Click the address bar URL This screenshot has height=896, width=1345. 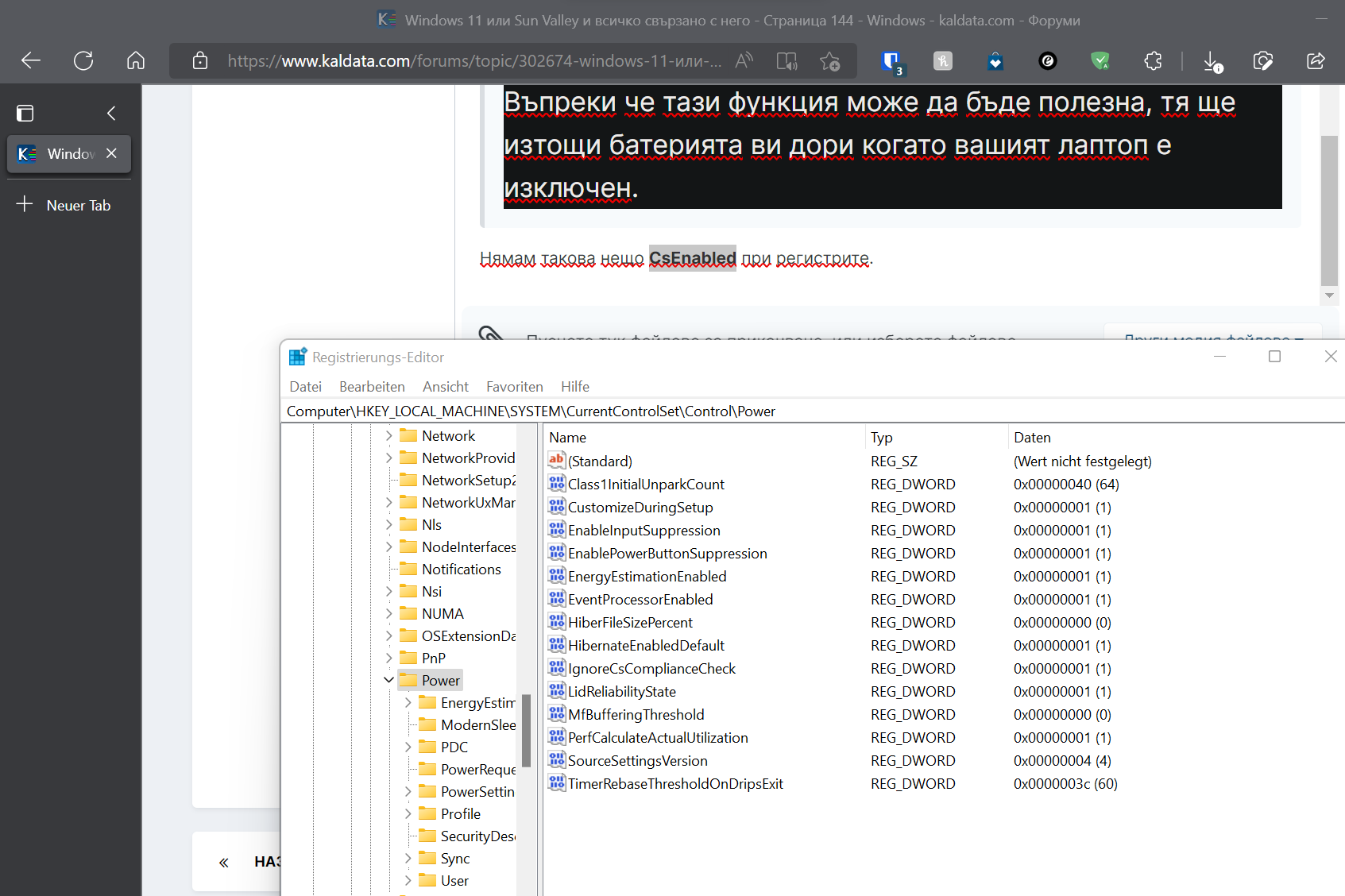coord(474,60)
